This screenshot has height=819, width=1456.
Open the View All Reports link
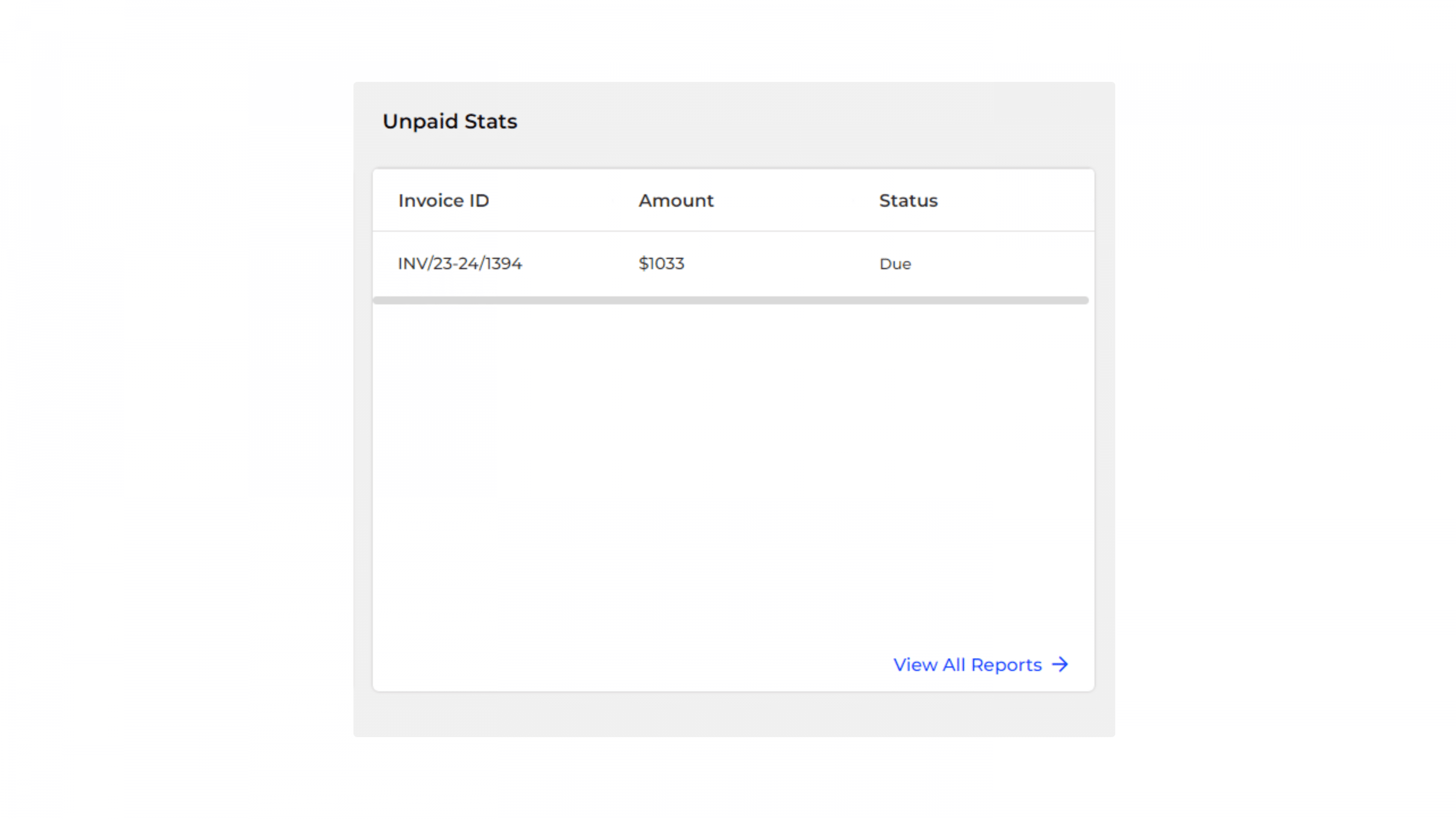tap(981, 665)
